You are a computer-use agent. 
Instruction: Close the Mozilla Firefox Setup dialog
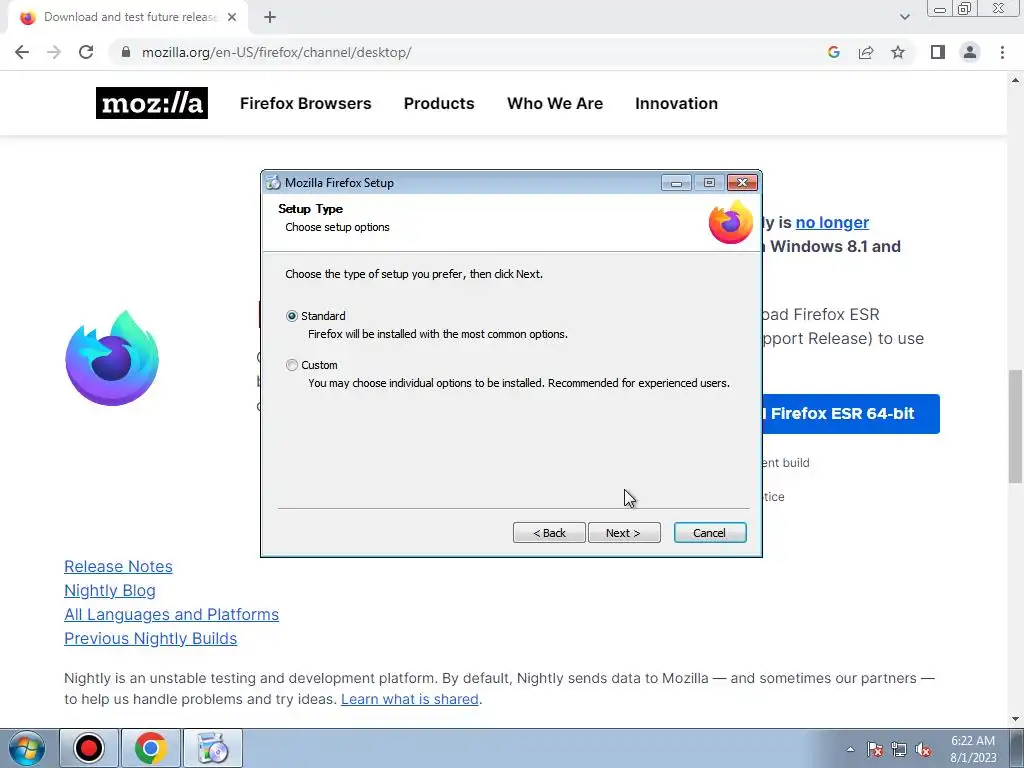(x=743, y=183)
